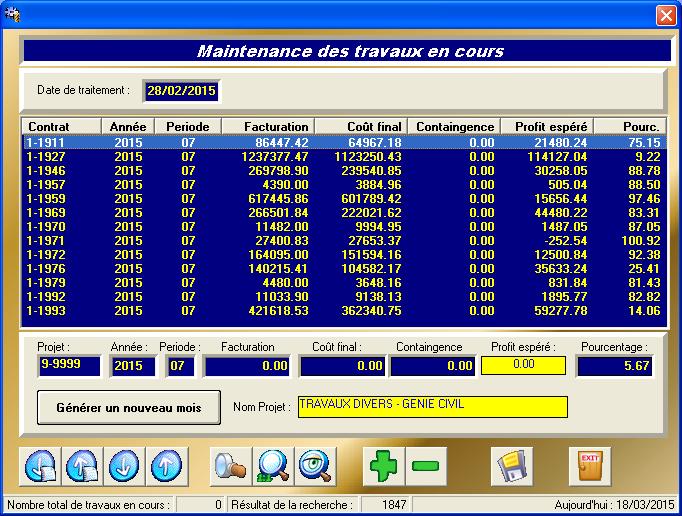
Task: Select contract row 1-1971
Action: 46,241
